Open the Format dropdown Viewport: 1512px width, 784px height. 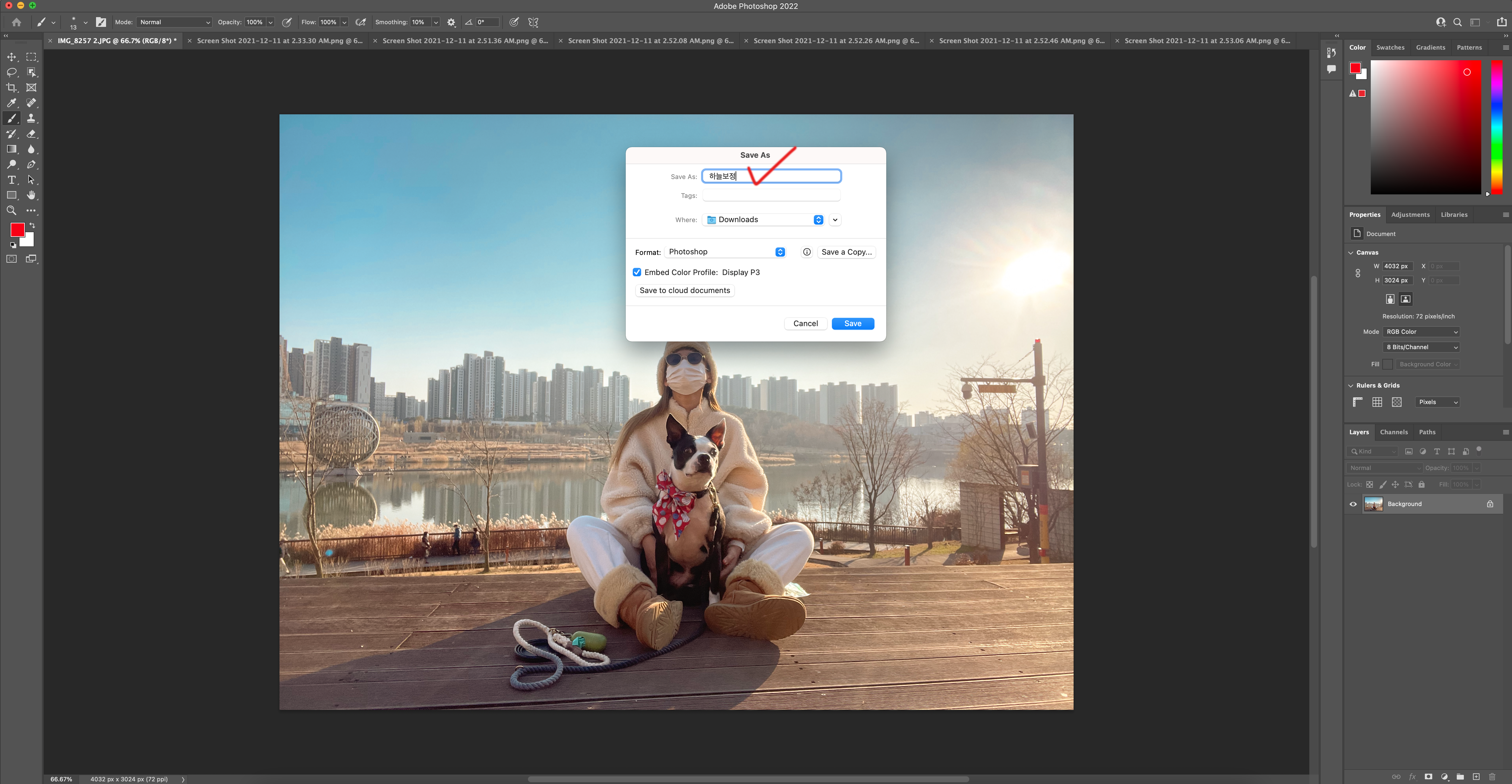coord(726,252)
